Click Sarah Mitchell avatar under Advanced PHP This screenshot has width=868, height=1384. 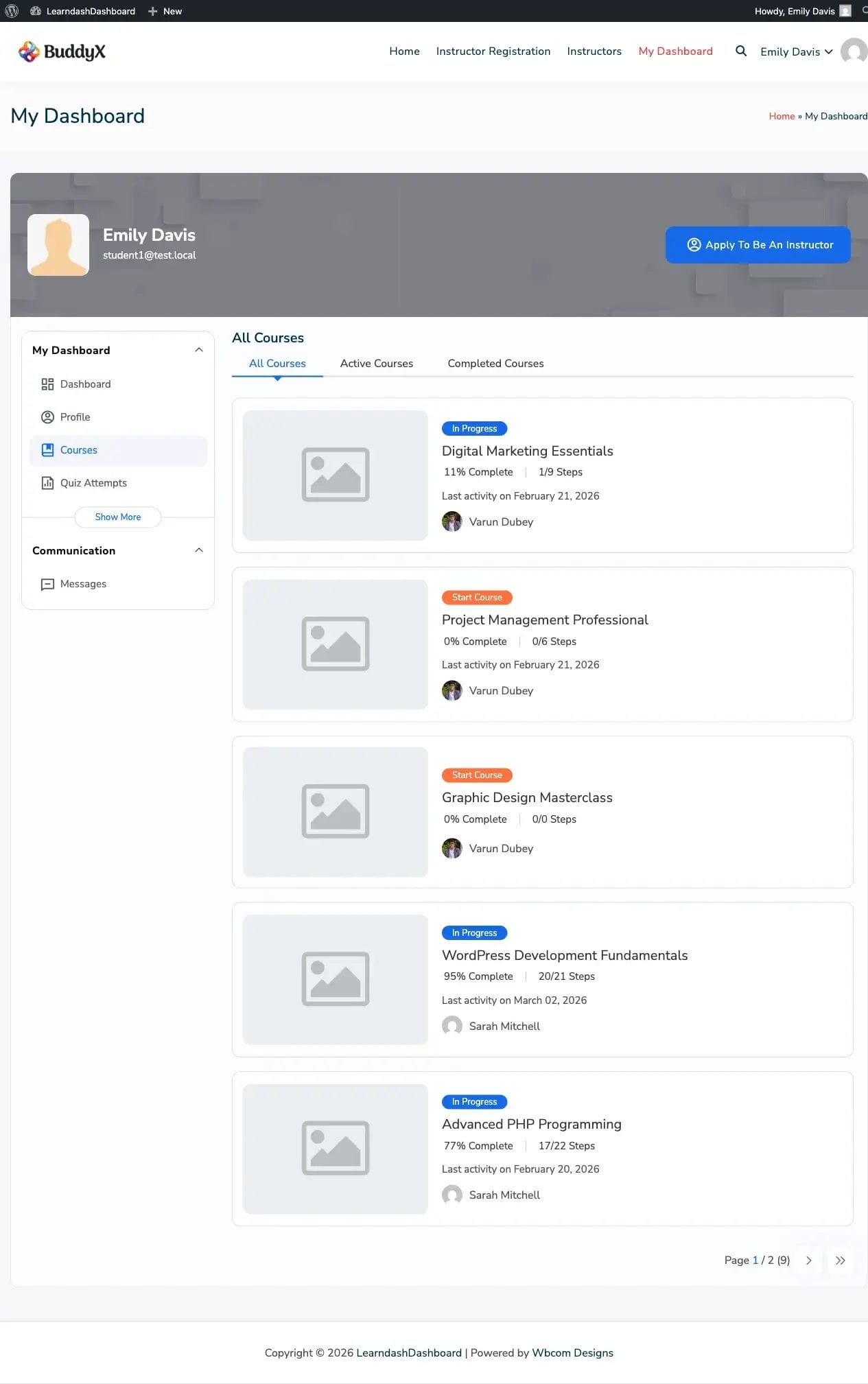pyautogui.click(x=452, y=1195)
